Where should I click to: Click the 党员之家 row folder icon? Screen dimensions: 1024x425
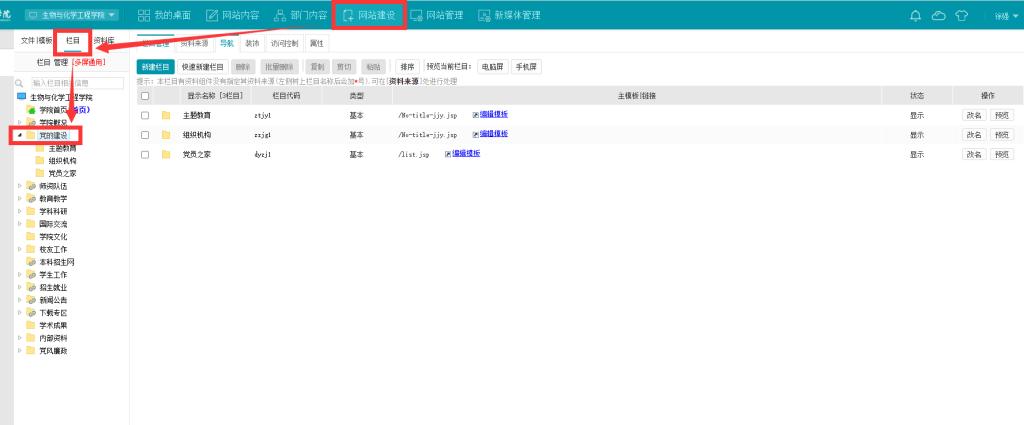coord(166,155)
